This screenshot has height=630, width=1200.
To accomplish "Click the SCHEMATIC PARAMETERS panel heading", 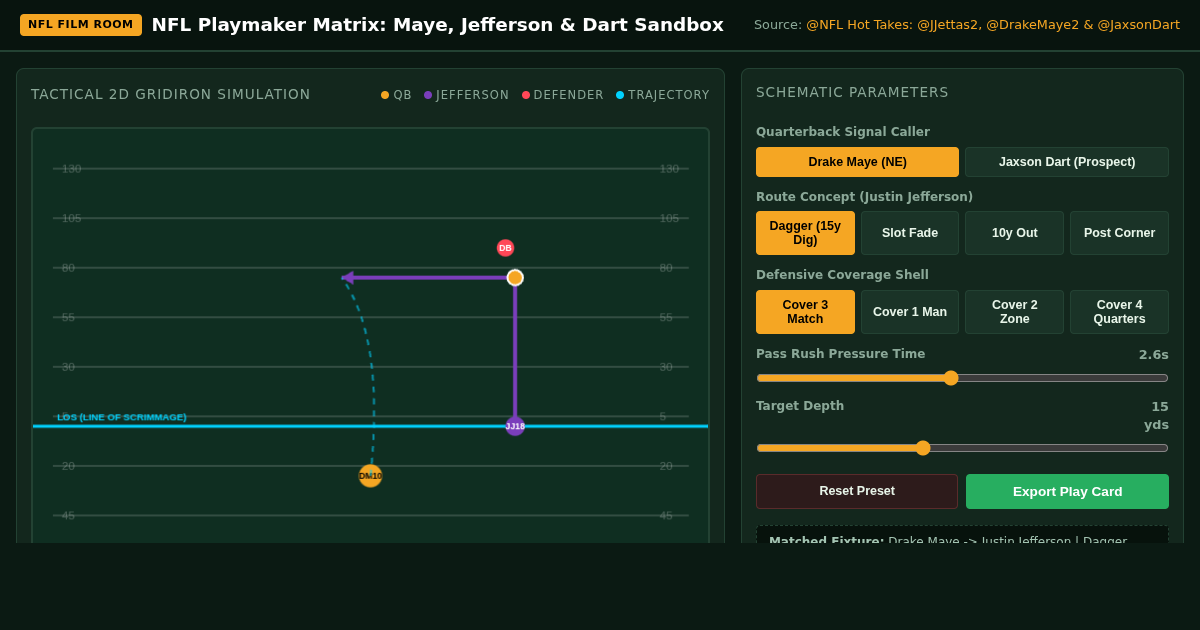I will [x=852, y=92].
